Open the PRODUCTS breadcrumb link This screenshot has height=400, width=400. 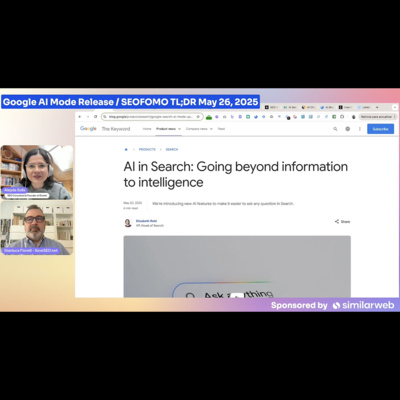[147, 149]
